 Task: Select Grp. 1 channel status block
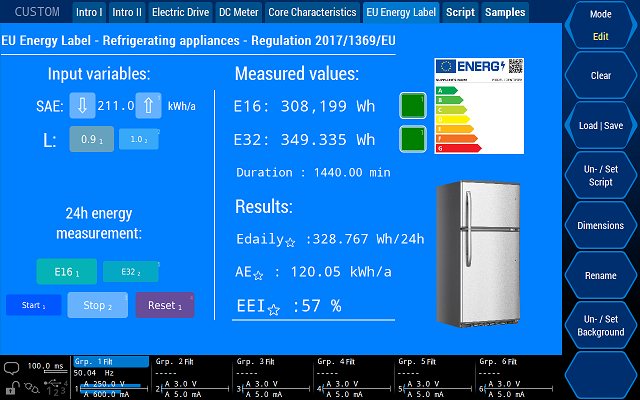click(112, 377)
